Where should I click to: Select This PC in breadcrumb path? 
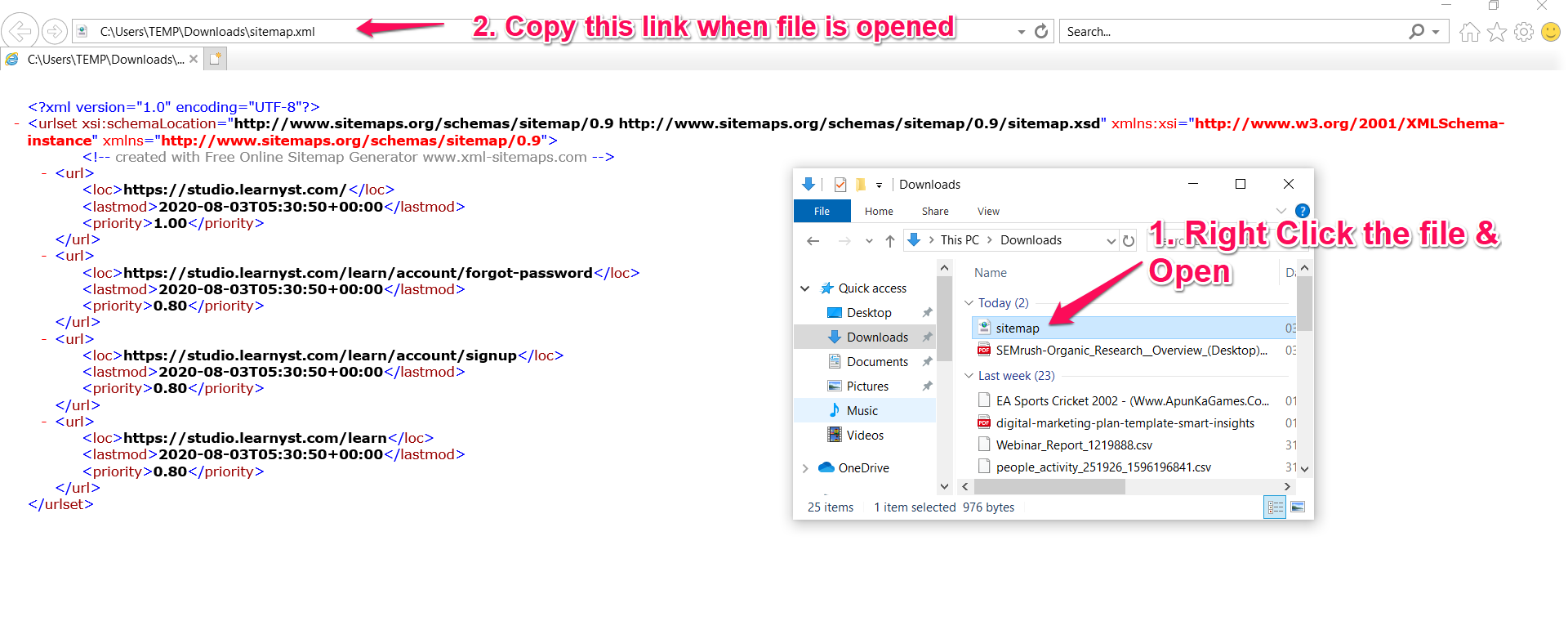pyautogui.click(x=960, y=240)
